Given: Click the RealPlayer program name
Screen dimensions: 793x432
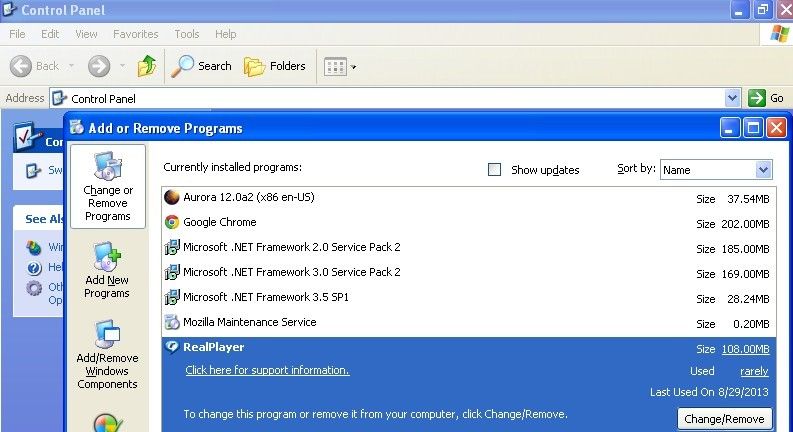Looking at the screenshot, I should [x=213, y=347].
